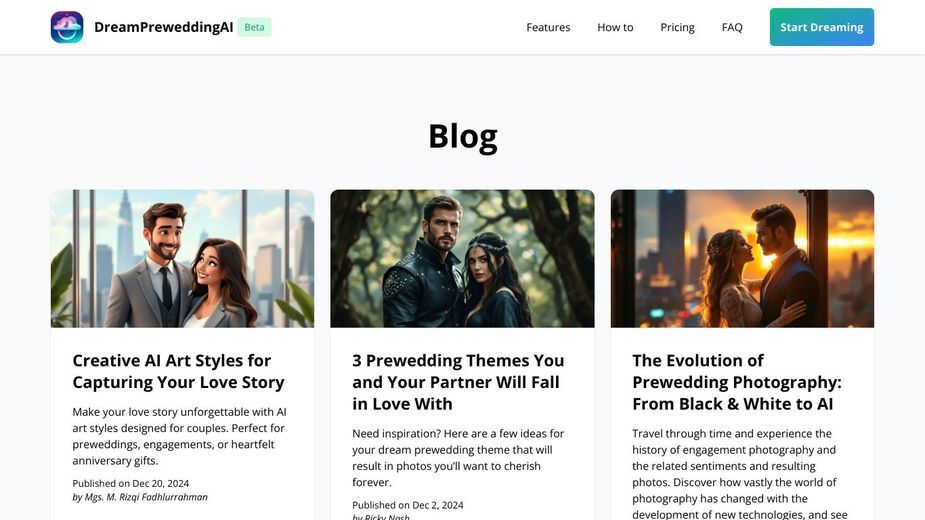This screenshot has width=925, height=520.
Task: Click Published on Dec 2, 2024 date
Action: 408,505
